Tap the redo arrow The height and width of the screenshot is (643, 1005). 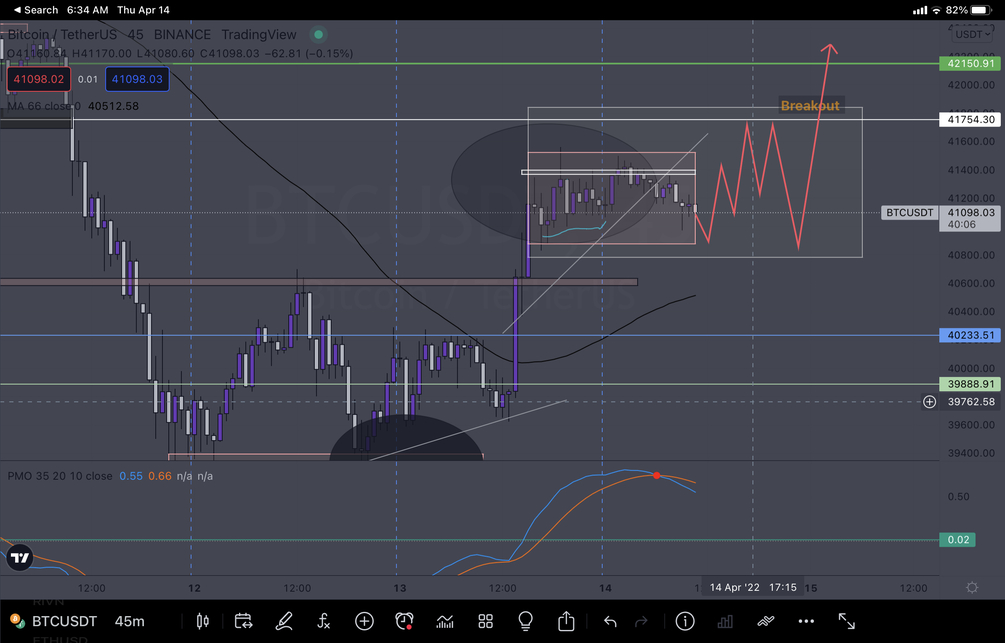[641, 621]
